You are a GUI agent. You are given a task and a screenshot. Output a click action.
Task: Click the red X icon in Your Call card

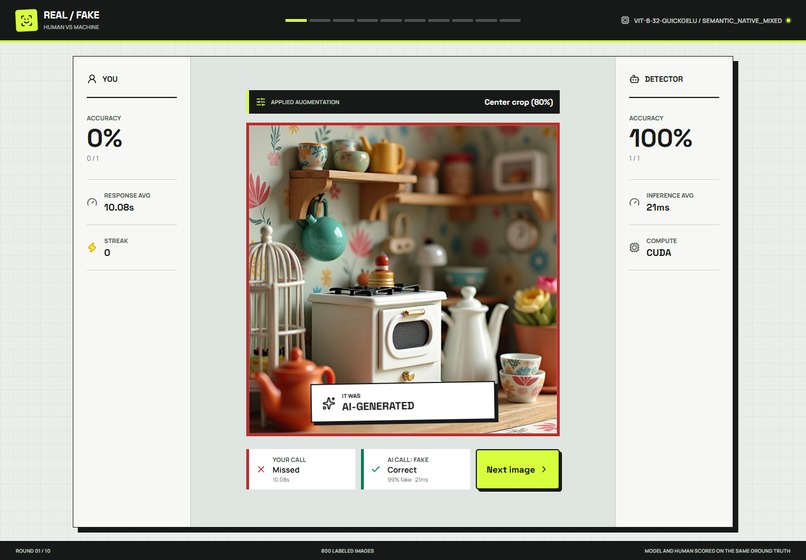click(x=261, y=469)
